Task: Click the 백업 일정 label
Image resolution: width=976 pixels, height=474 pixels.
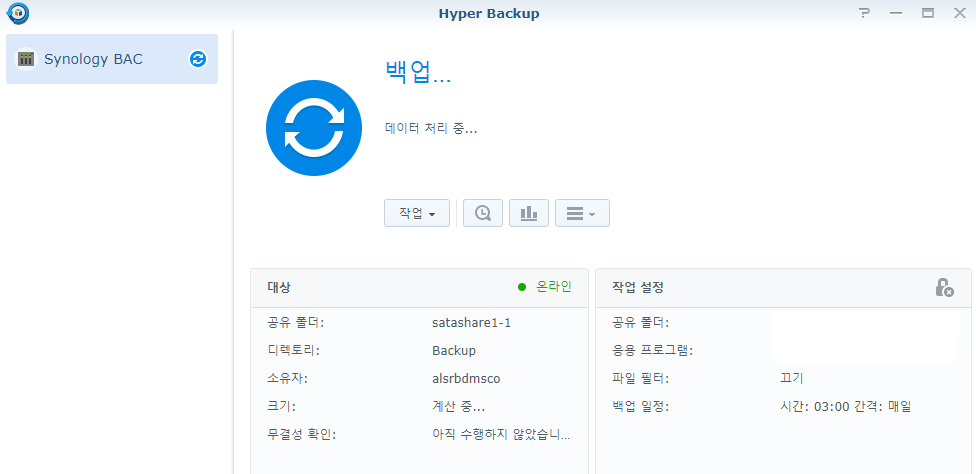Action: pyautogui.click(x=641, y=407)
